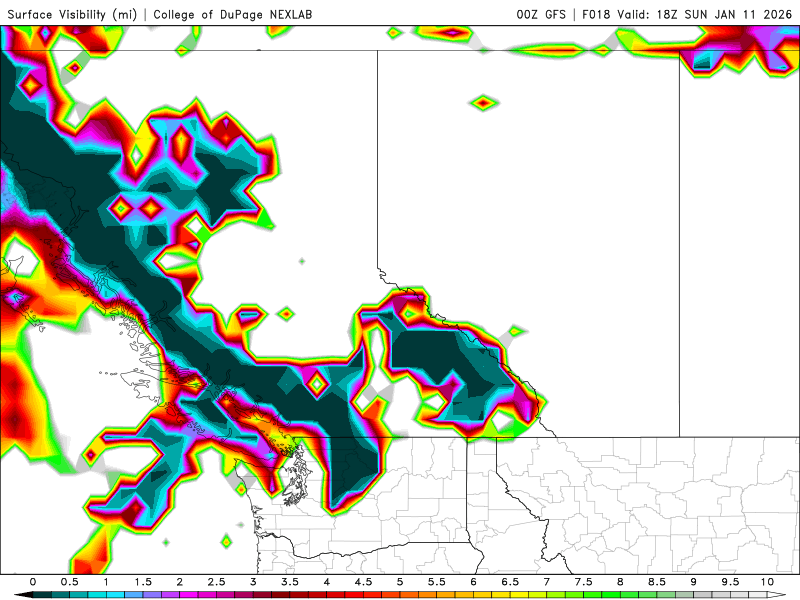The width and height of the screenshot is (800, 600).
Task: Click the "18Z SUN JAN 11 2026" valid time
Action: [x=724, y=15]
